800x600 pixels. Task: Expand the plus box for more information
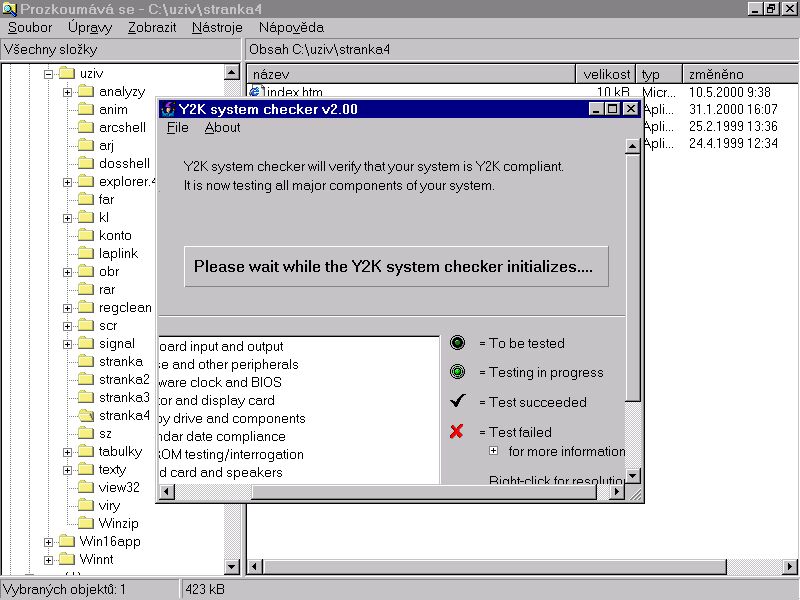(x=493, y=451)
